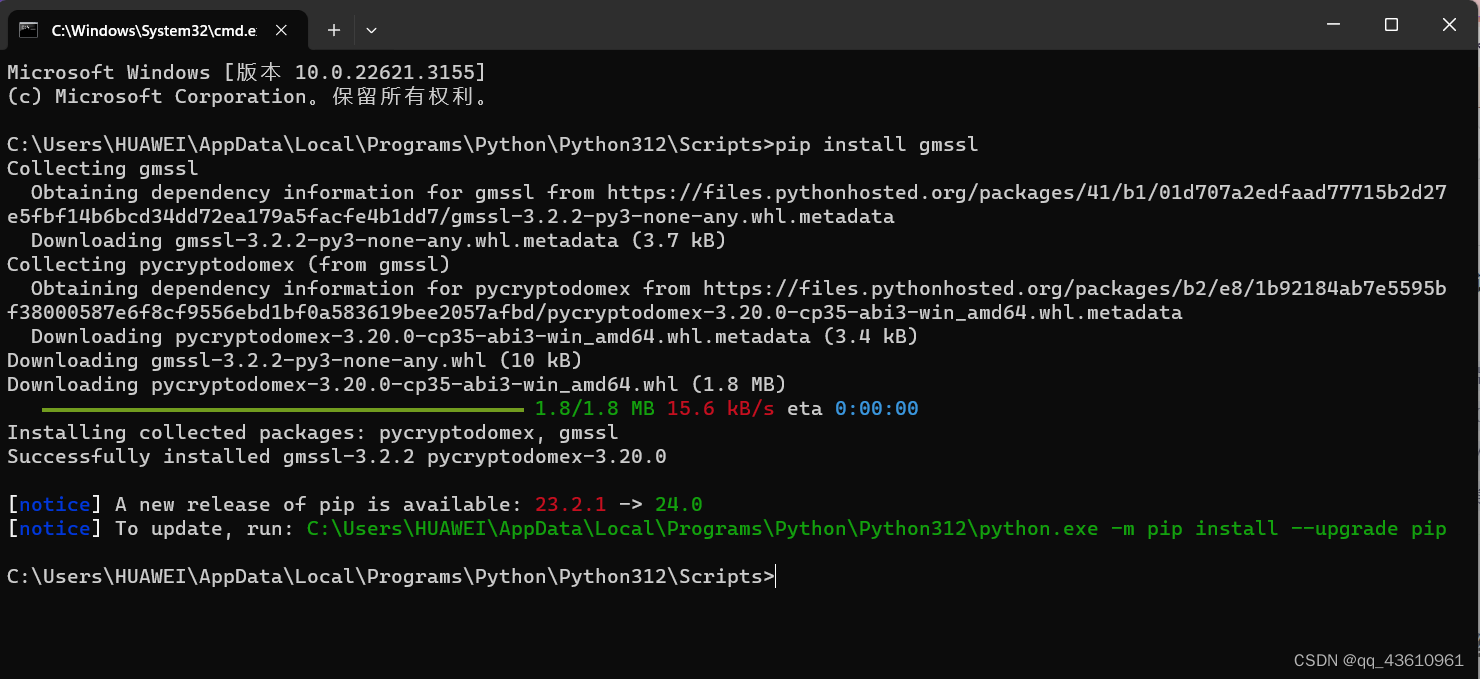Click the CSDN @qq_43610961 watermark text

(x=1378, y=660)
